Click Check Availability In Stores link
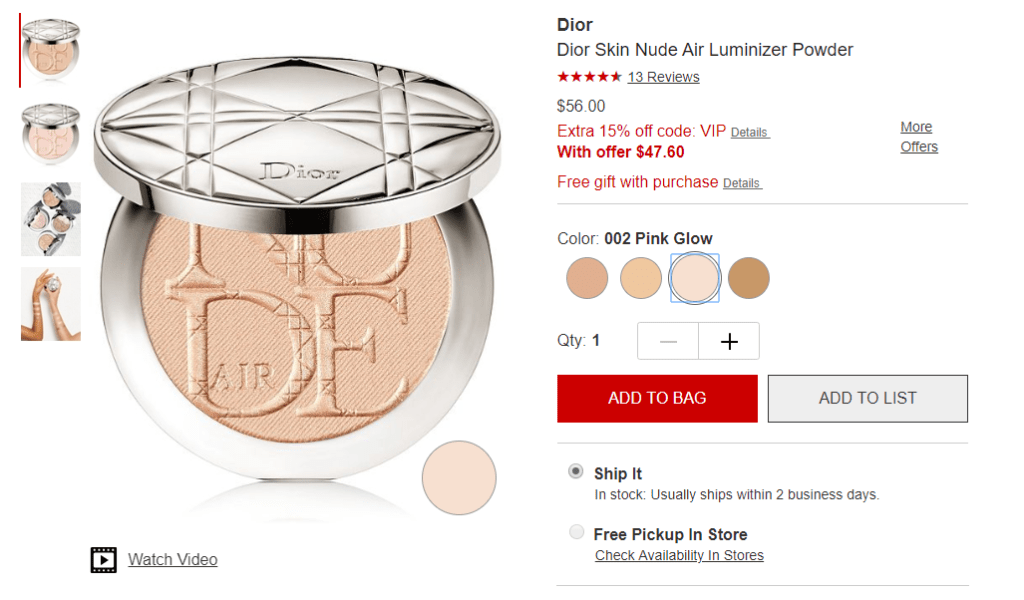This screenshot has width=1024, height=600. [x=679, y=556]
